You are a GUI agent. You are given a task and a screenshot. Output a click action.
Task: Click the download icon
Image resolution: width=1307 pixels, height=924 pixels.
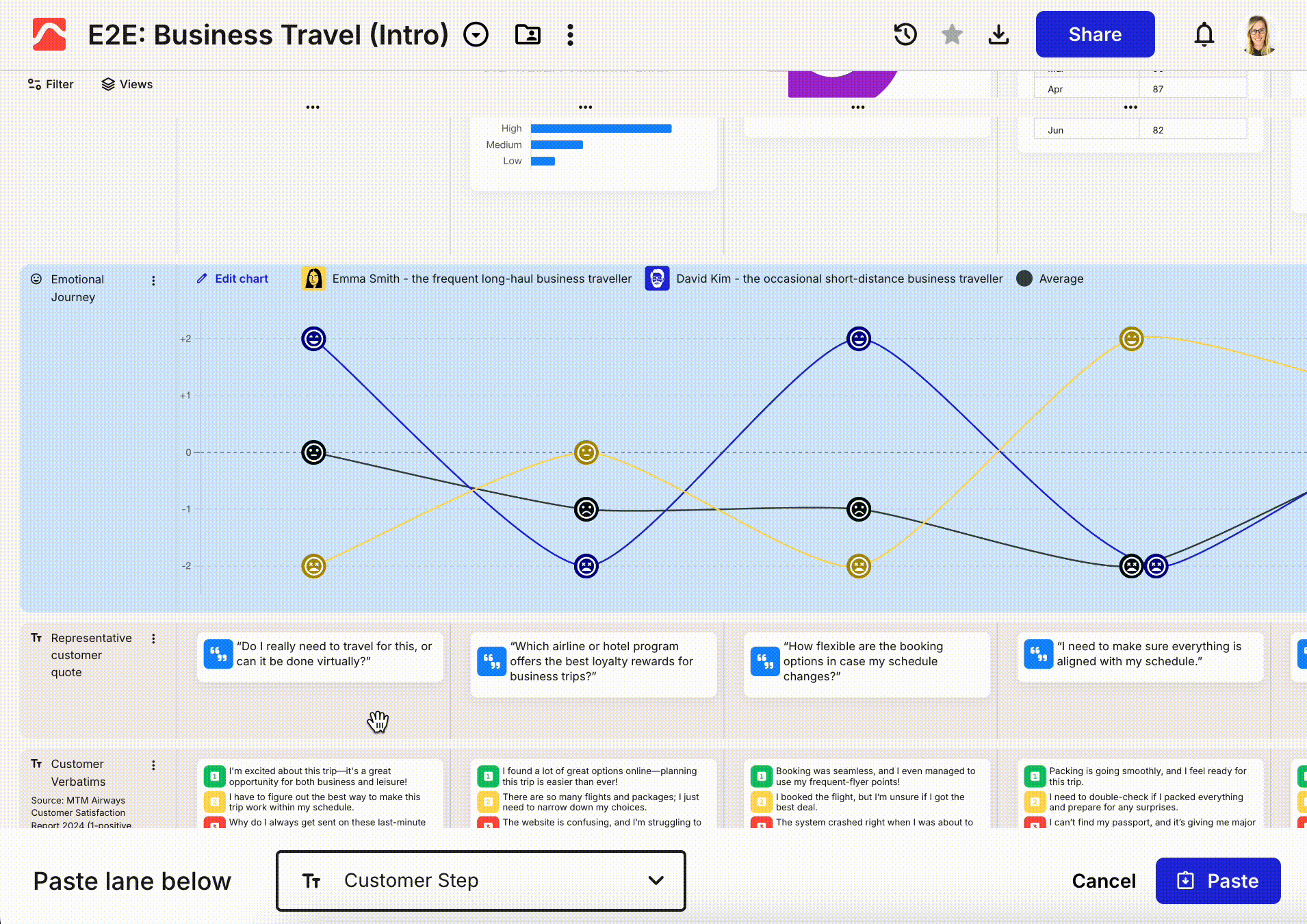click(x=998, y=34)
